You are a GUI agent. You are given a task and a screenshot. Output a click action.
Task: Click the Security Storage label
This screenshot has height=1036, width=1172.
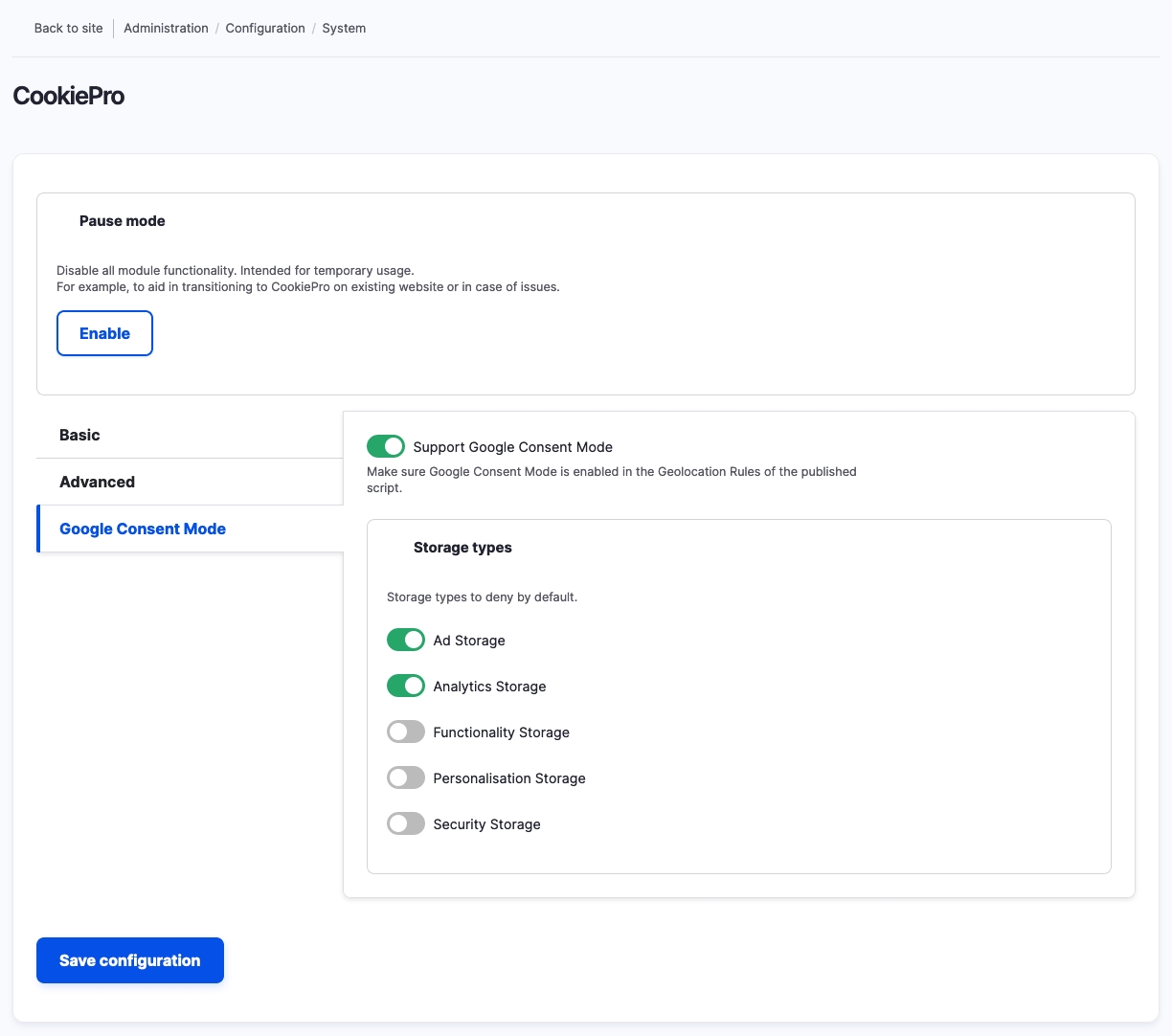(486, 824)
